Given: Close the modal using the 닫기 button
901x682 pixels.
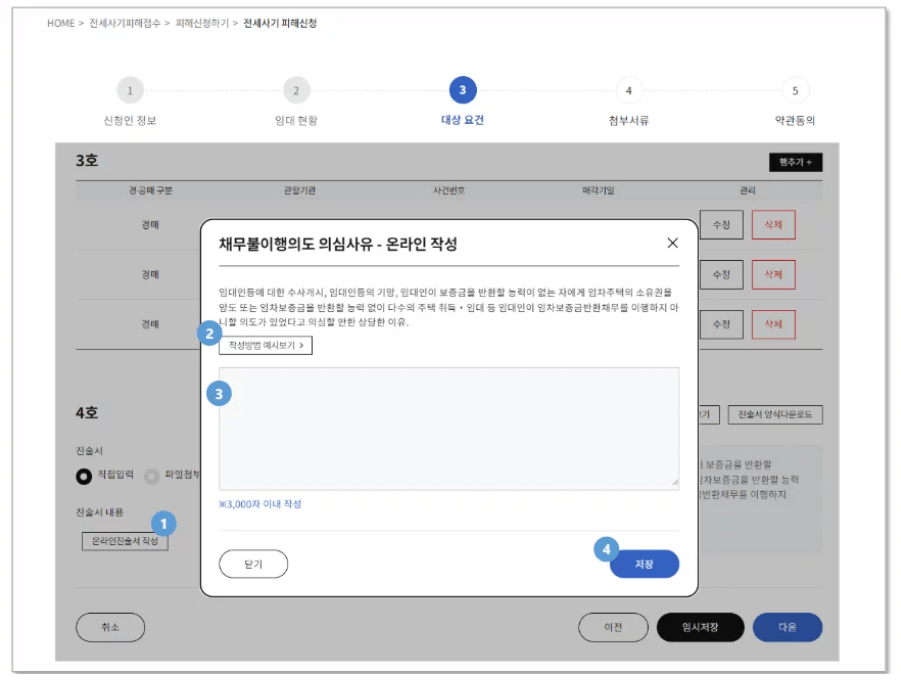Looking at the screenshot, I should tap(253, 563).
